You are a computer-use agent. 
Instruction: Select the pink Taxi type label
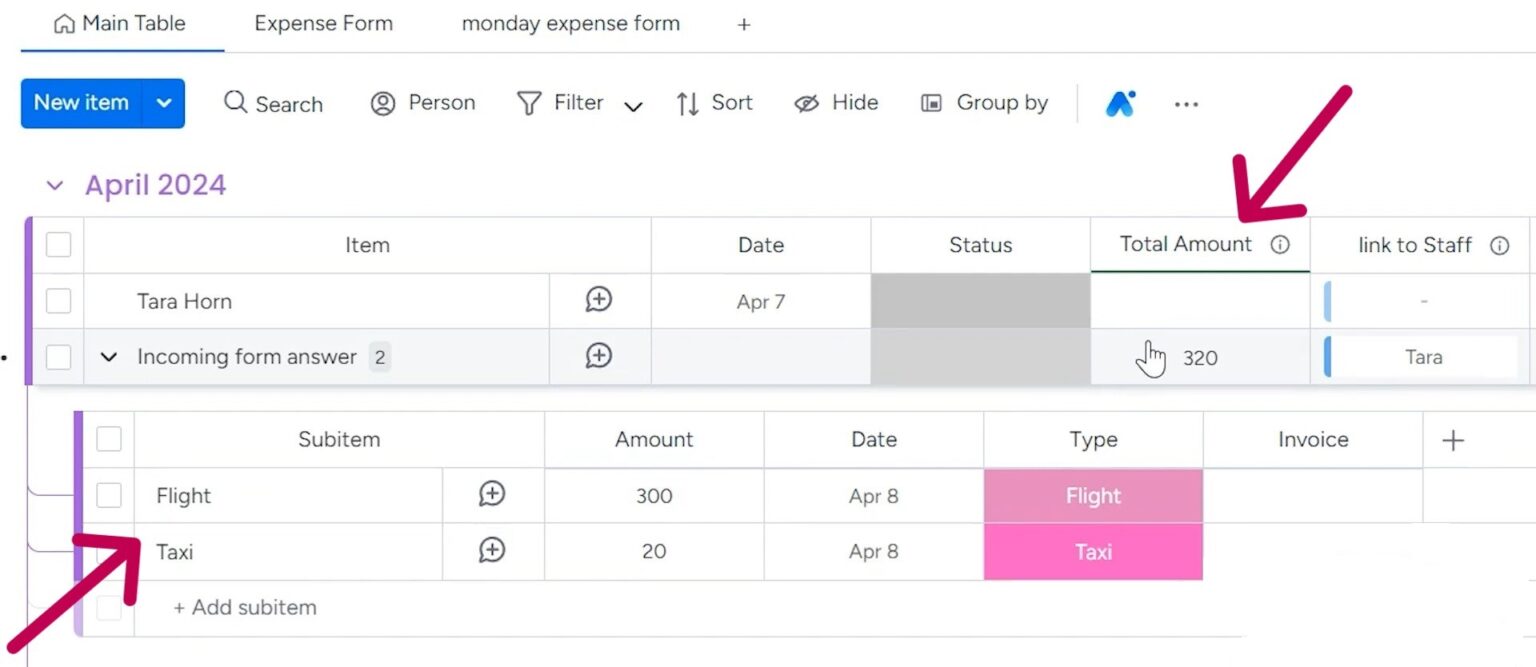[x=1093, y=551]
